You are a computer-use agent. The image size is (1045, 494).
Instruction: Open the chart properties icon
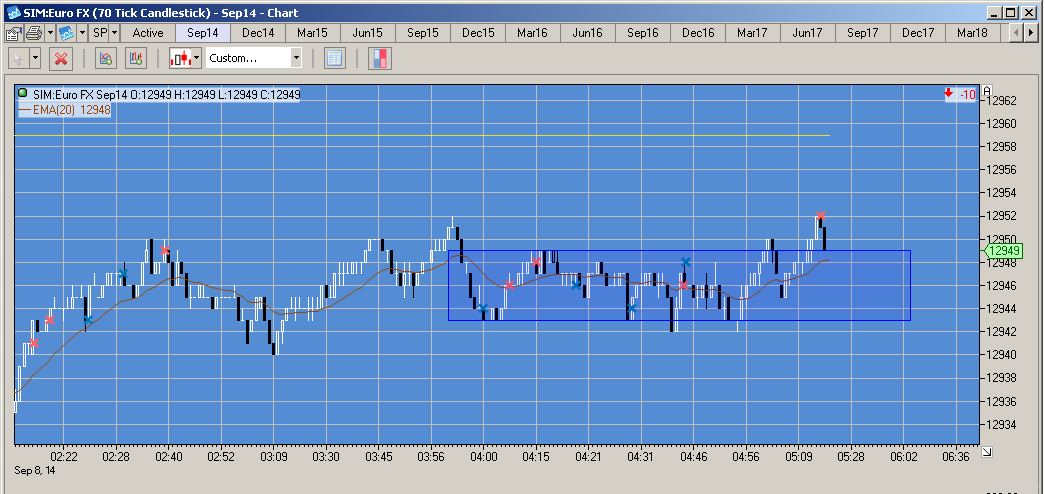[x=15, y=33]
